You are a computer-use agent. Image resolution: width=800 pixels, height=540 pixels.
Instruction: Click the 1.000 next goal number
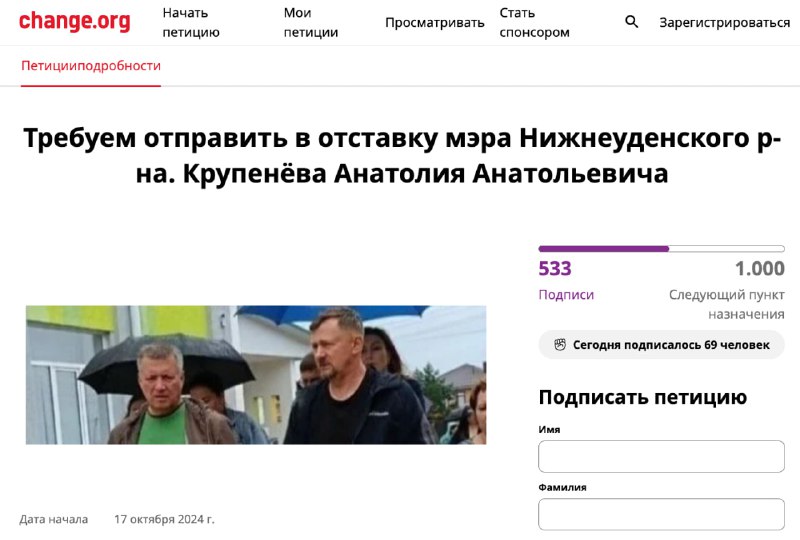(x=759, y=268)
